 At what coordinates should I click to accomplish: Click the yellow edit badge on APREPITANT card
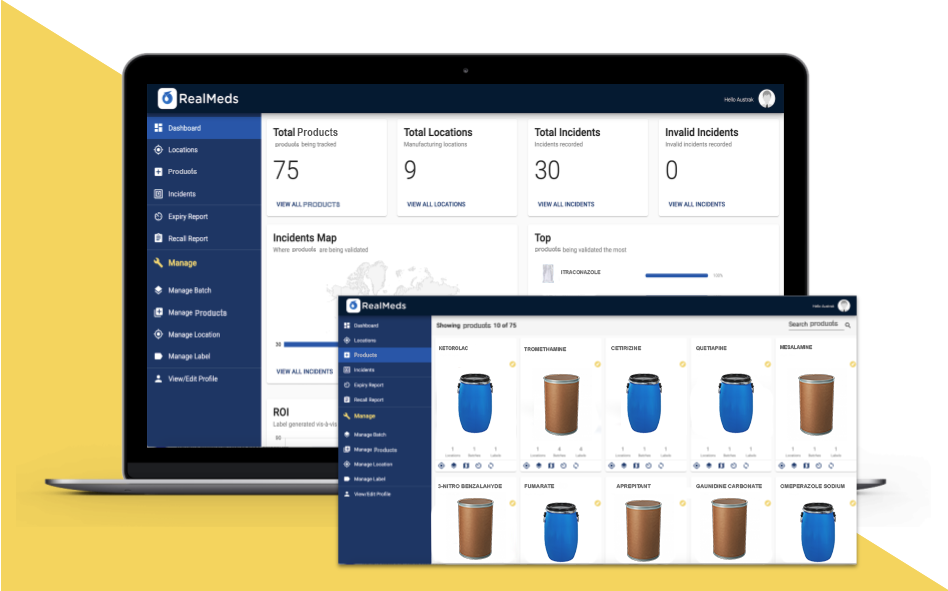[683, 503]
